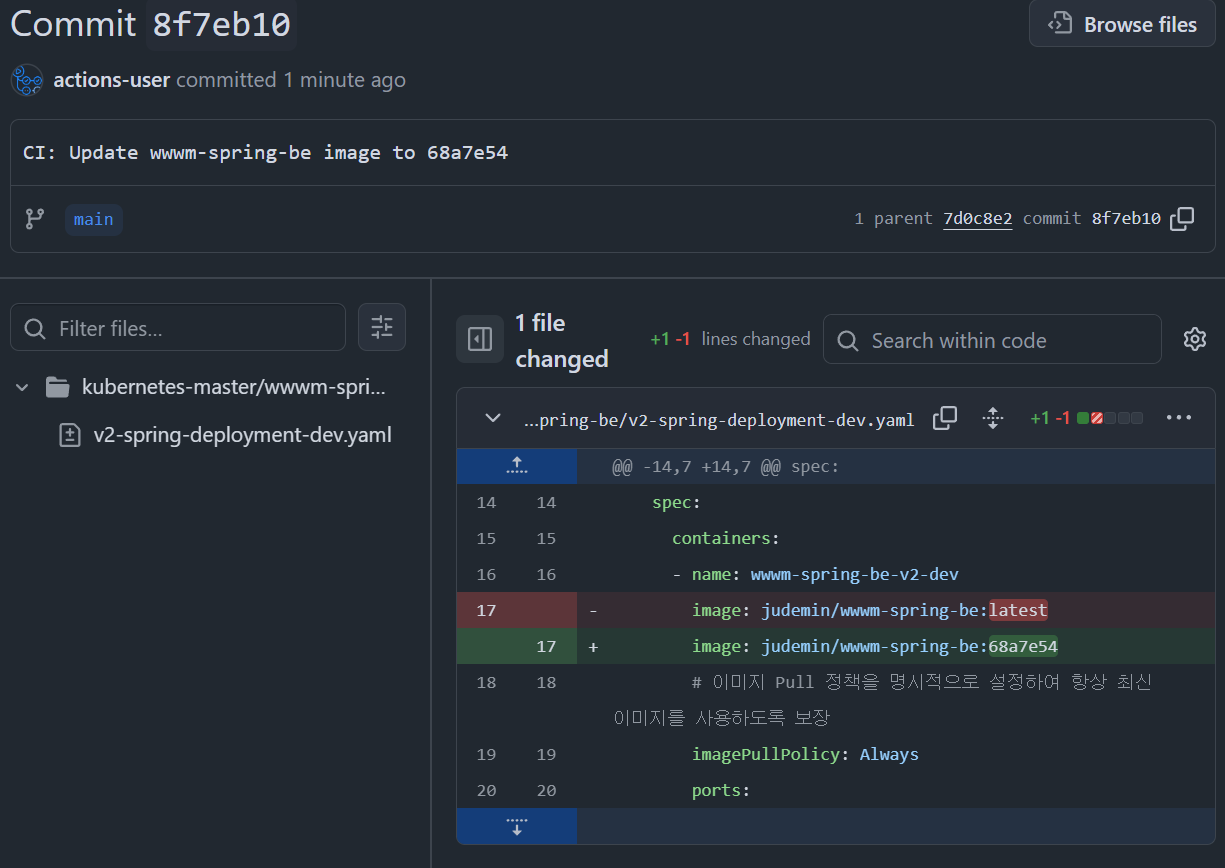Screen dimensions: 1225x868
Task: Click the diffstat colored squares indicator
Action: coord(1110,418)
